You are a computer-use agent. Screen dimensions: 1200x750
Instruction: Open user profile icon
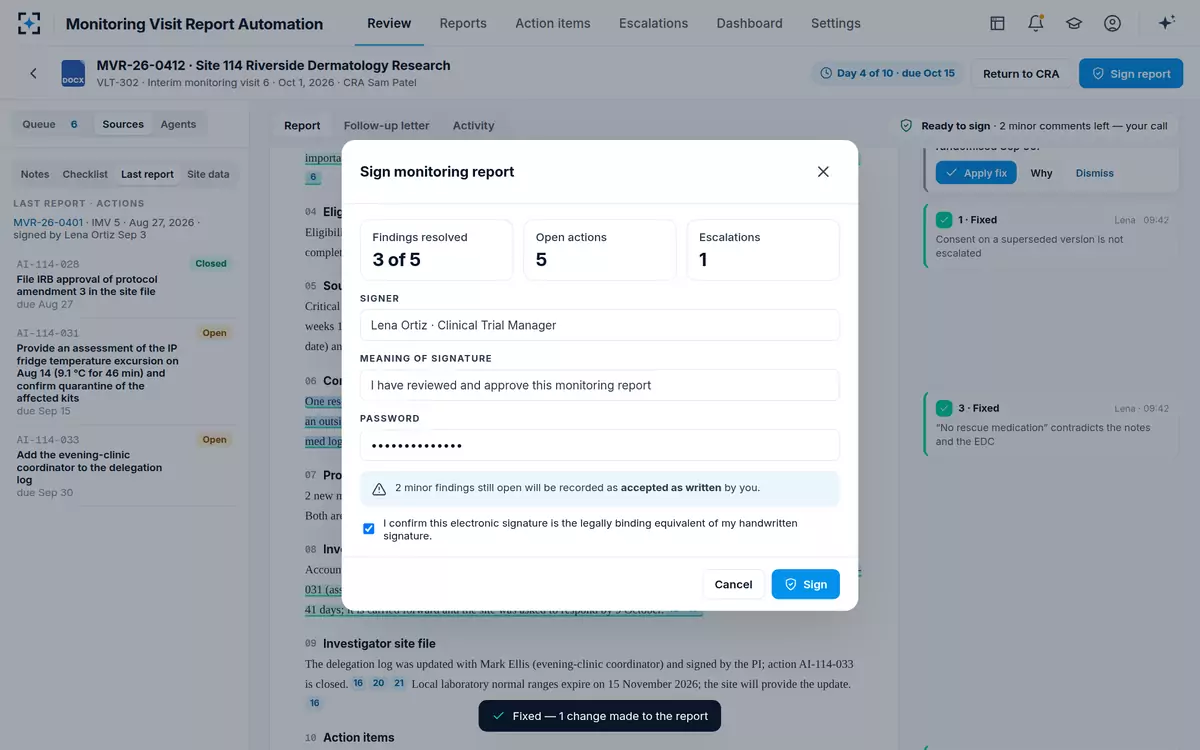1112,23
